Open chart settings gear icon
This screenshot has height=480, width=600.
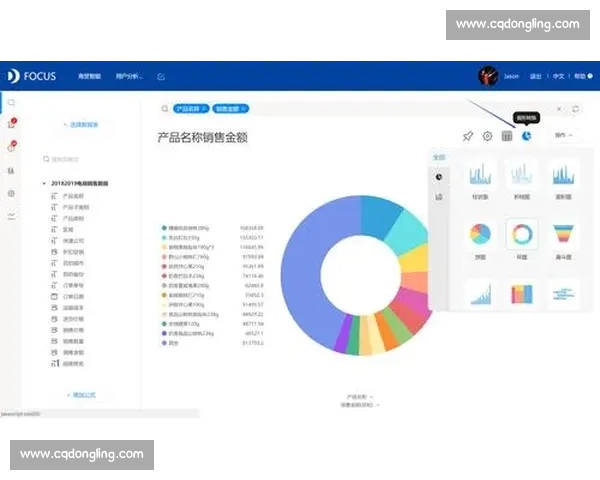[487, 136]
